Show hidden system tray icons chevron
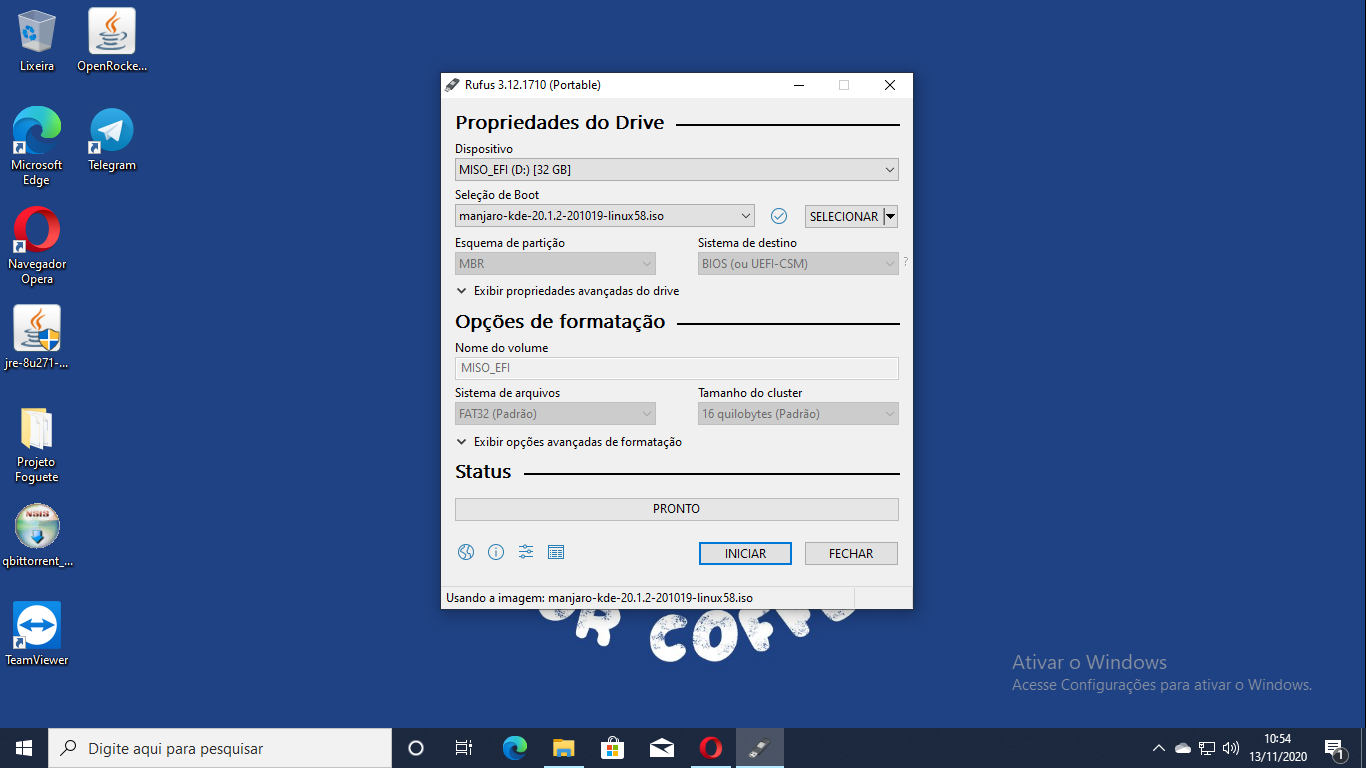This screenshot has width=1366, height=768. pyautogui.click(x=1159, y=748)
